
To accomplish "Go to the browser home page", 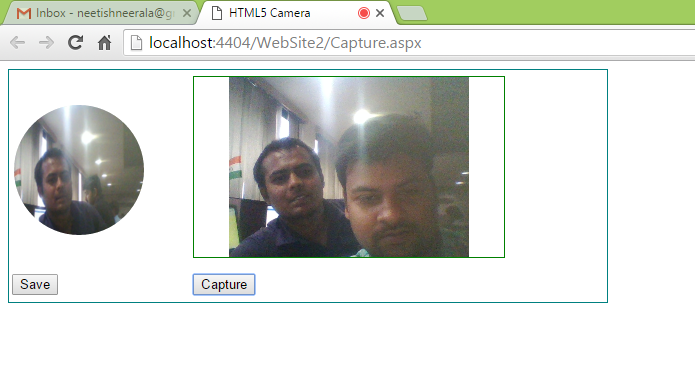I will coord(105,43).
